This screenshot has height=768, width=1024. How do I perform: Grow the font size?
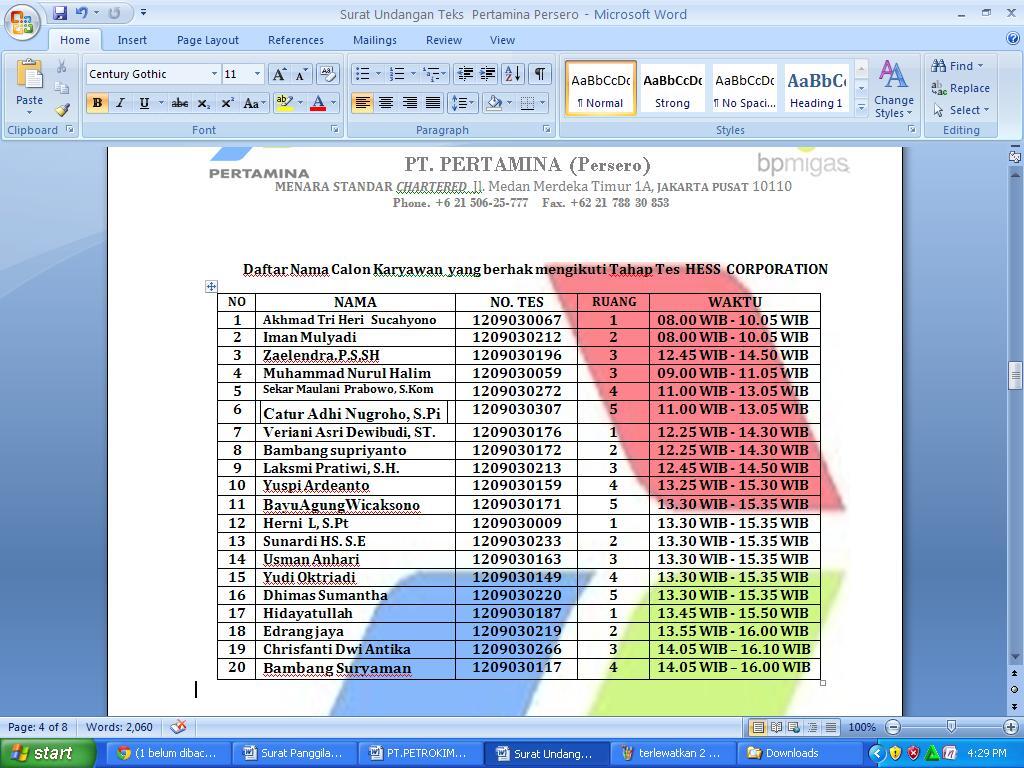coord(279,74)
